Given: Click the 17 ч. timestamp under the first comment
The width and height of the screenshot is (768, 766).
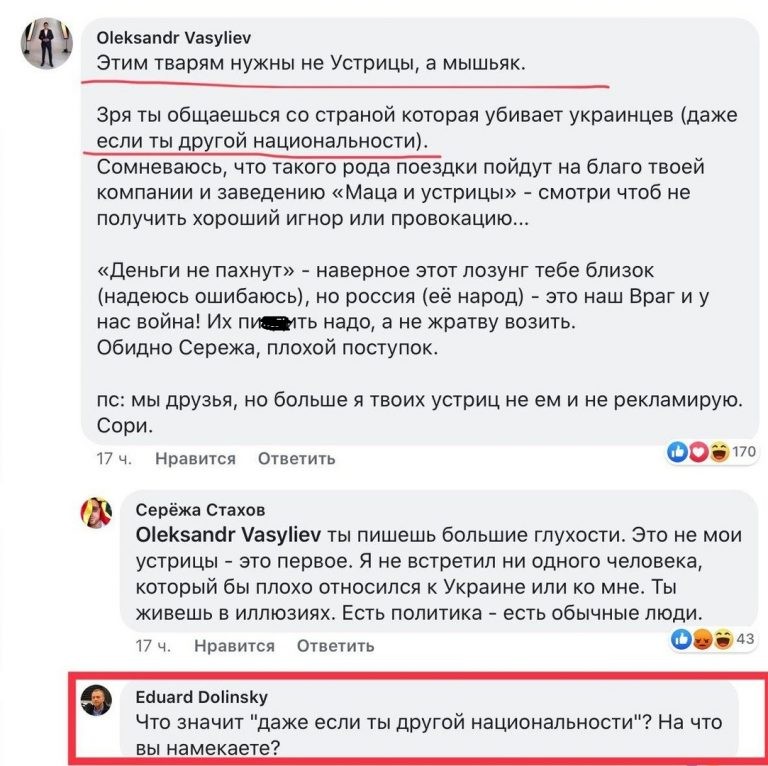Looking at the screenshot, I should click(x=112, y=459).
